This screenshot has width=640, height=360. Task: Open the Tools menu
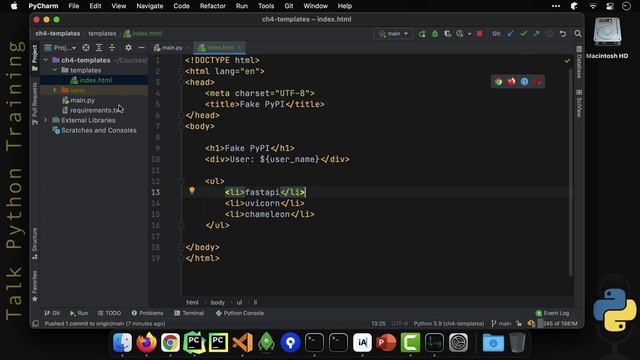tap(266, 6)
